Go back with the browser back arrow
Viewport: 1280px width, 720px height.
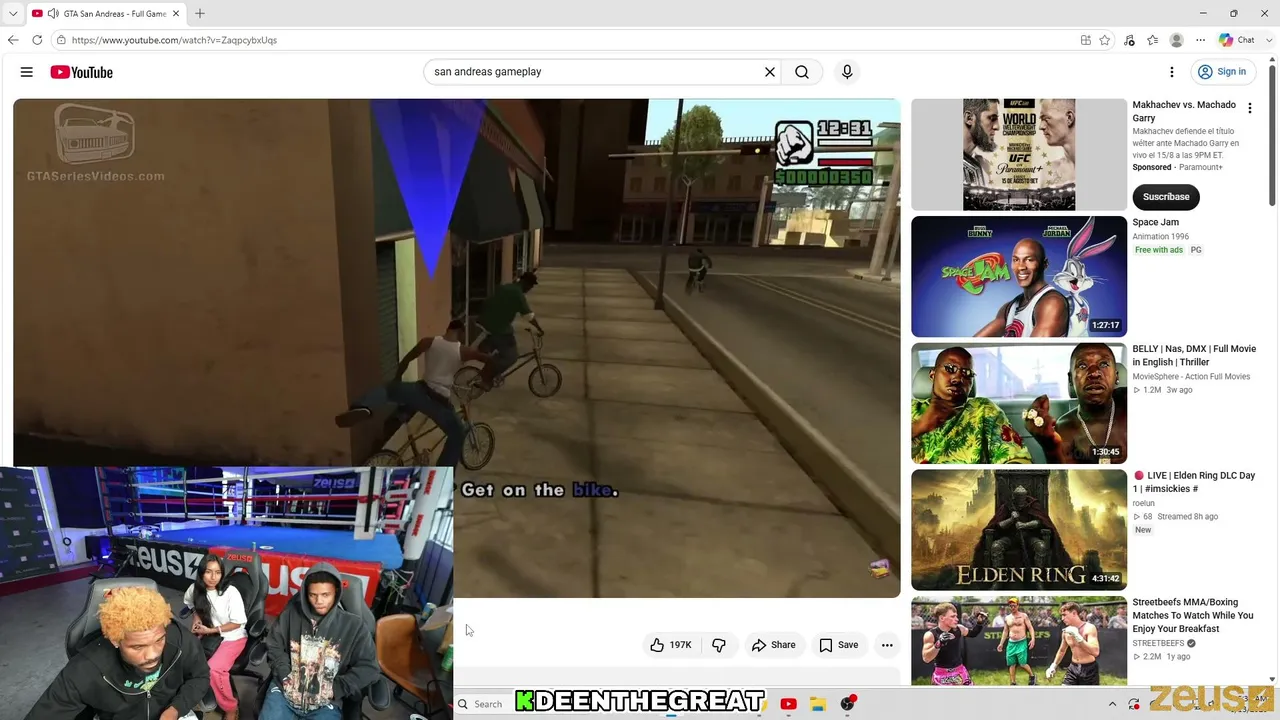pyautogui.click(x=13, y=40)
